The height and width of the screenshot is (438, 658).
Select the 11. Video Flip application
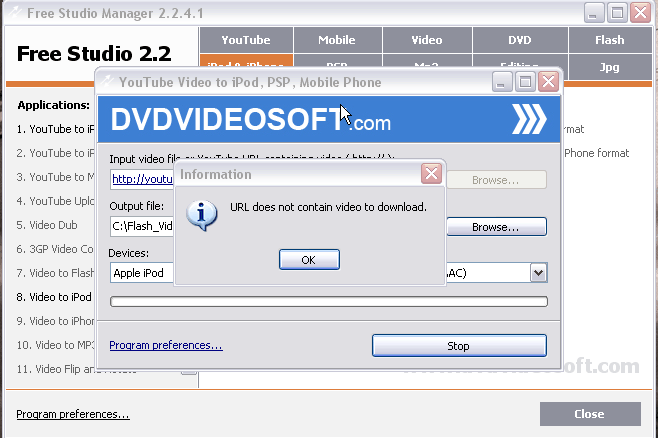pos(55,369)
